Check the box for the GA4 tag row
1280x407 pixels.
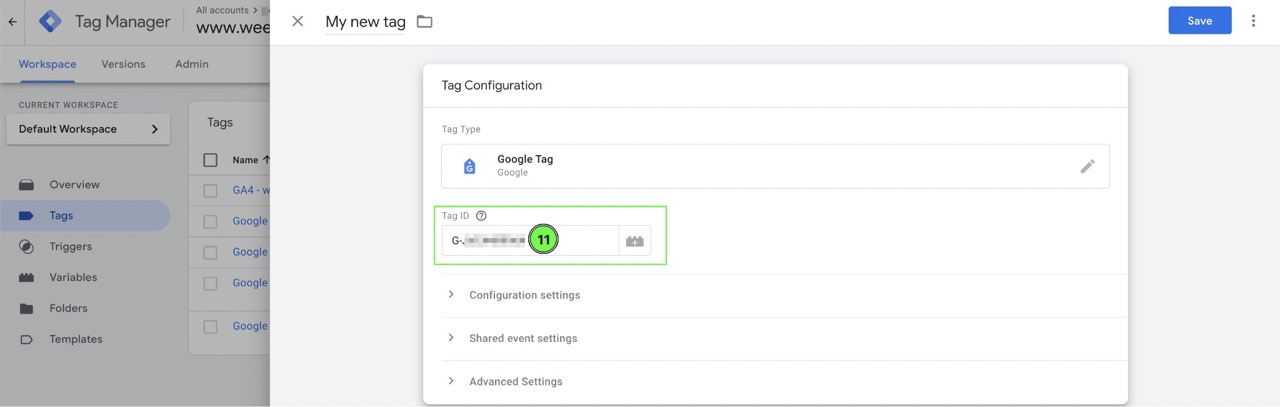210,191
